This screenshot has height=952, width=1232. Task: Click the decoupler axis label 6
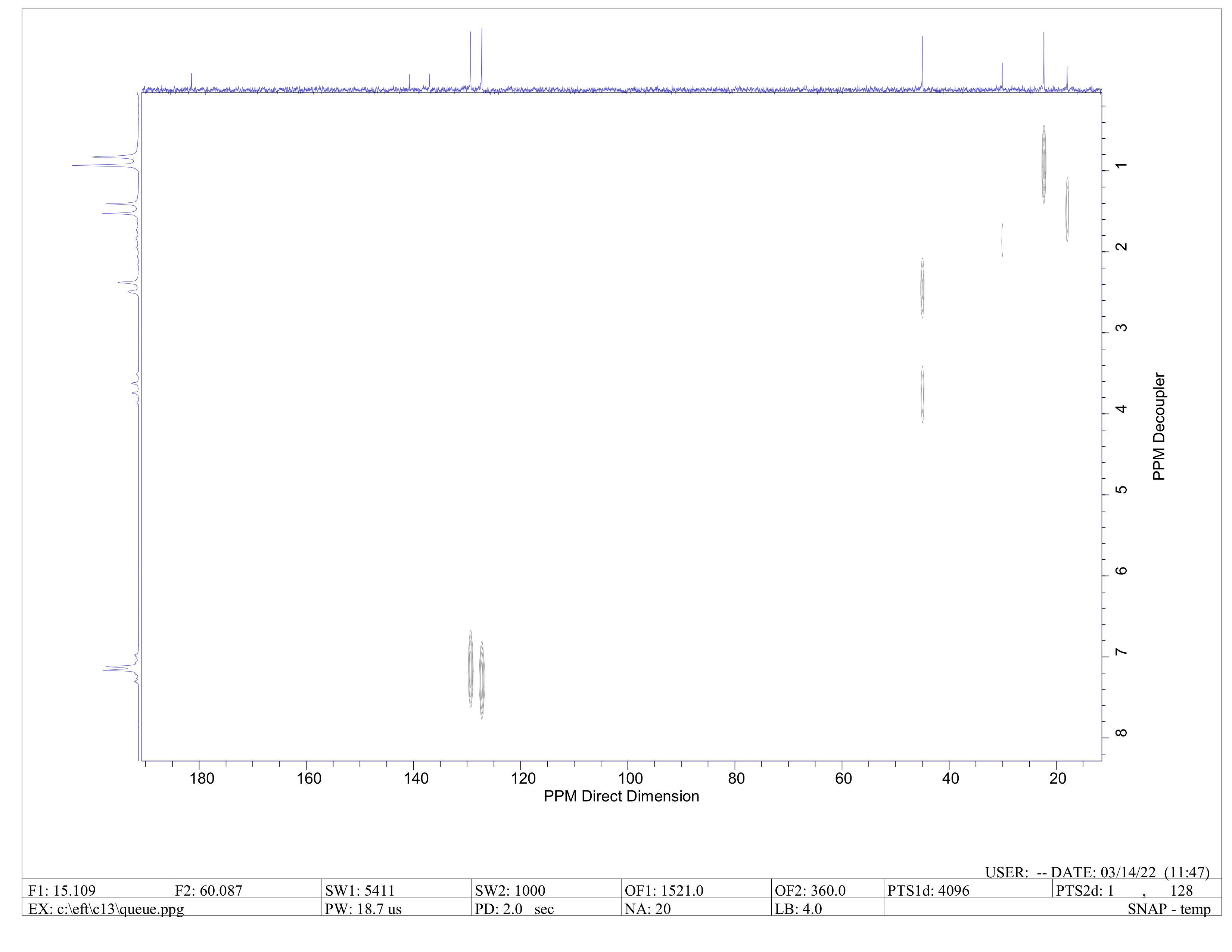(x=1122, y=570)
